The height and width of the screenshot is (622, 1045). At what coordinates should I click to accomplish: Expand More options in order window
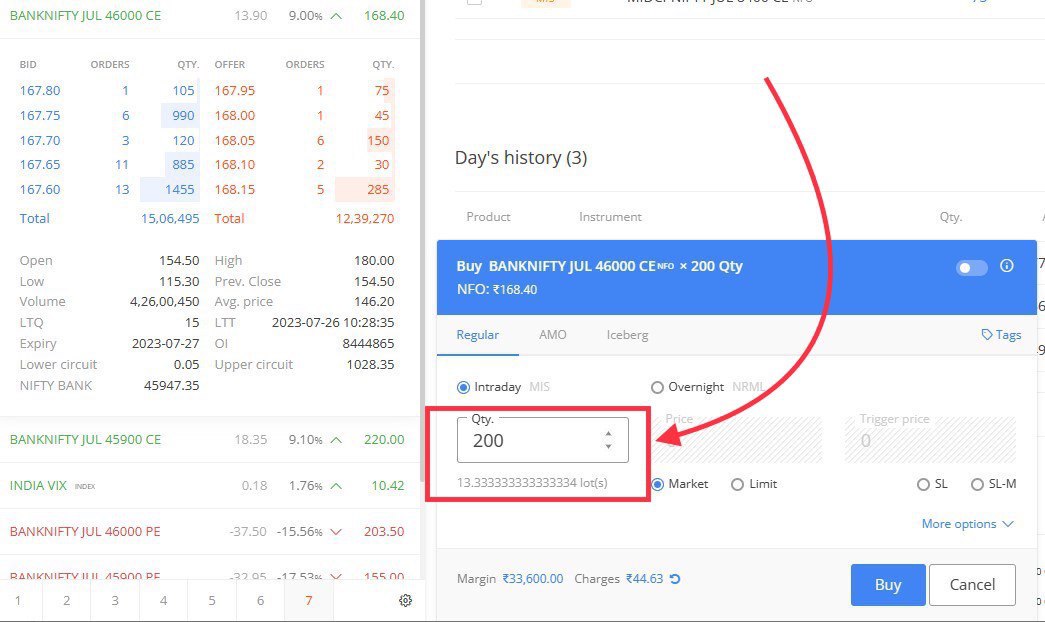(967, 524)
